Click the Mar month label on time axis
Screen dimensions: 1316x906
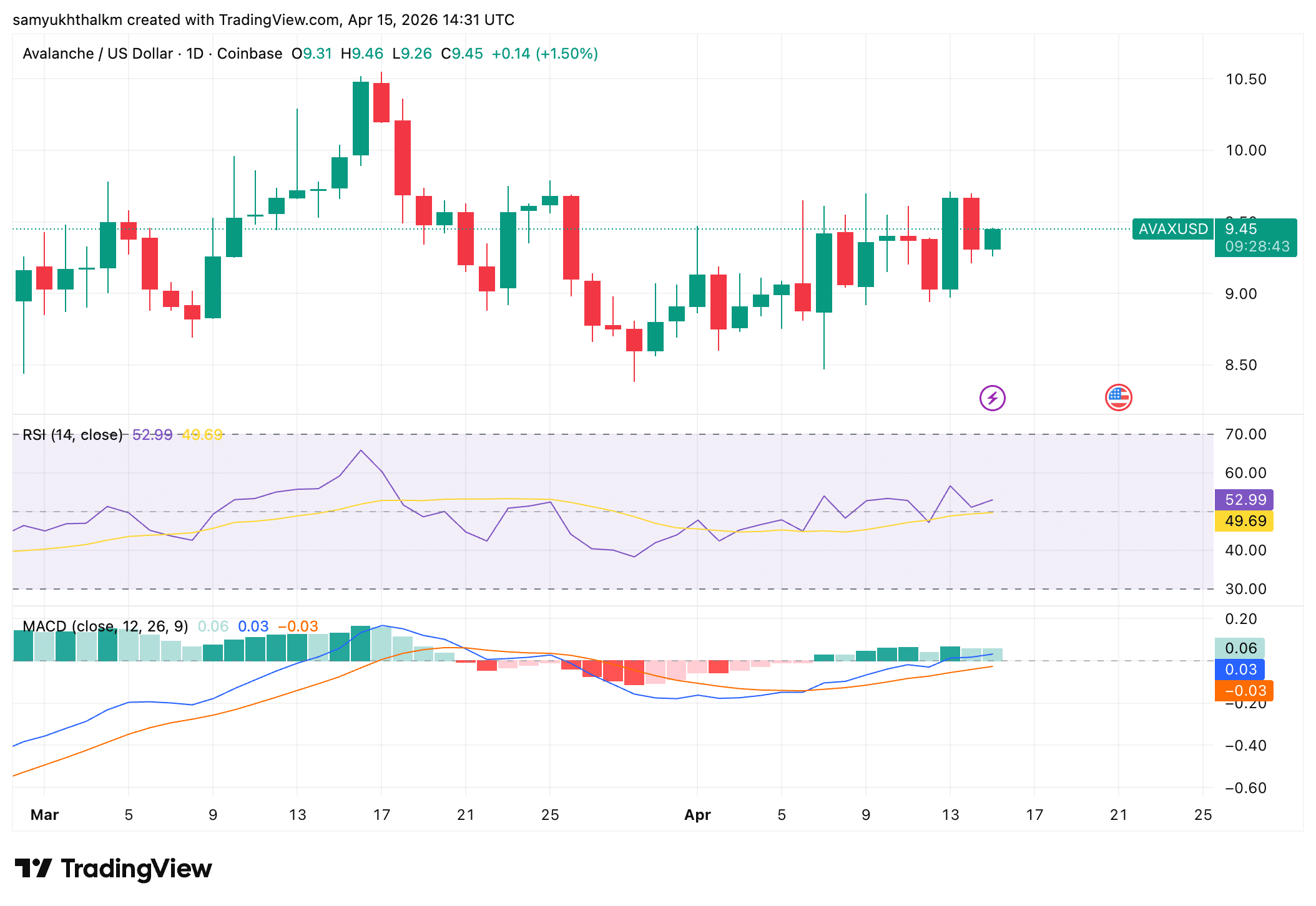[44, 815]
